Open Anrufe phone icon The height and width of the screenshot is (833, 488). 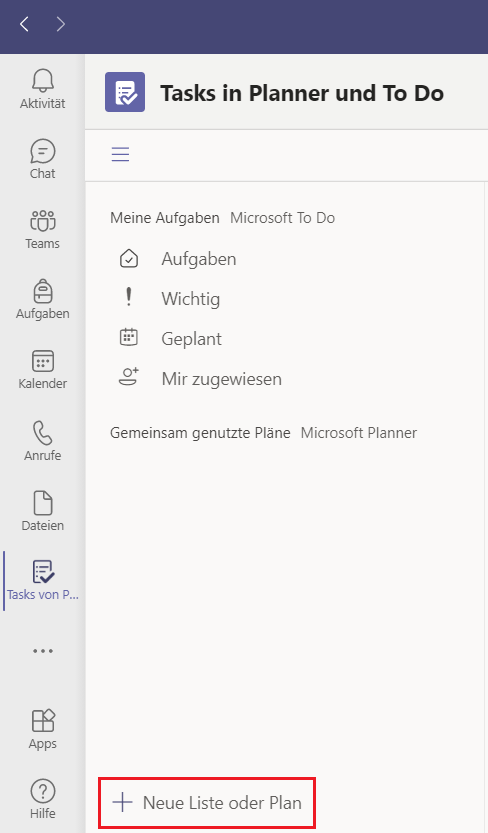[x=42, y=432]
